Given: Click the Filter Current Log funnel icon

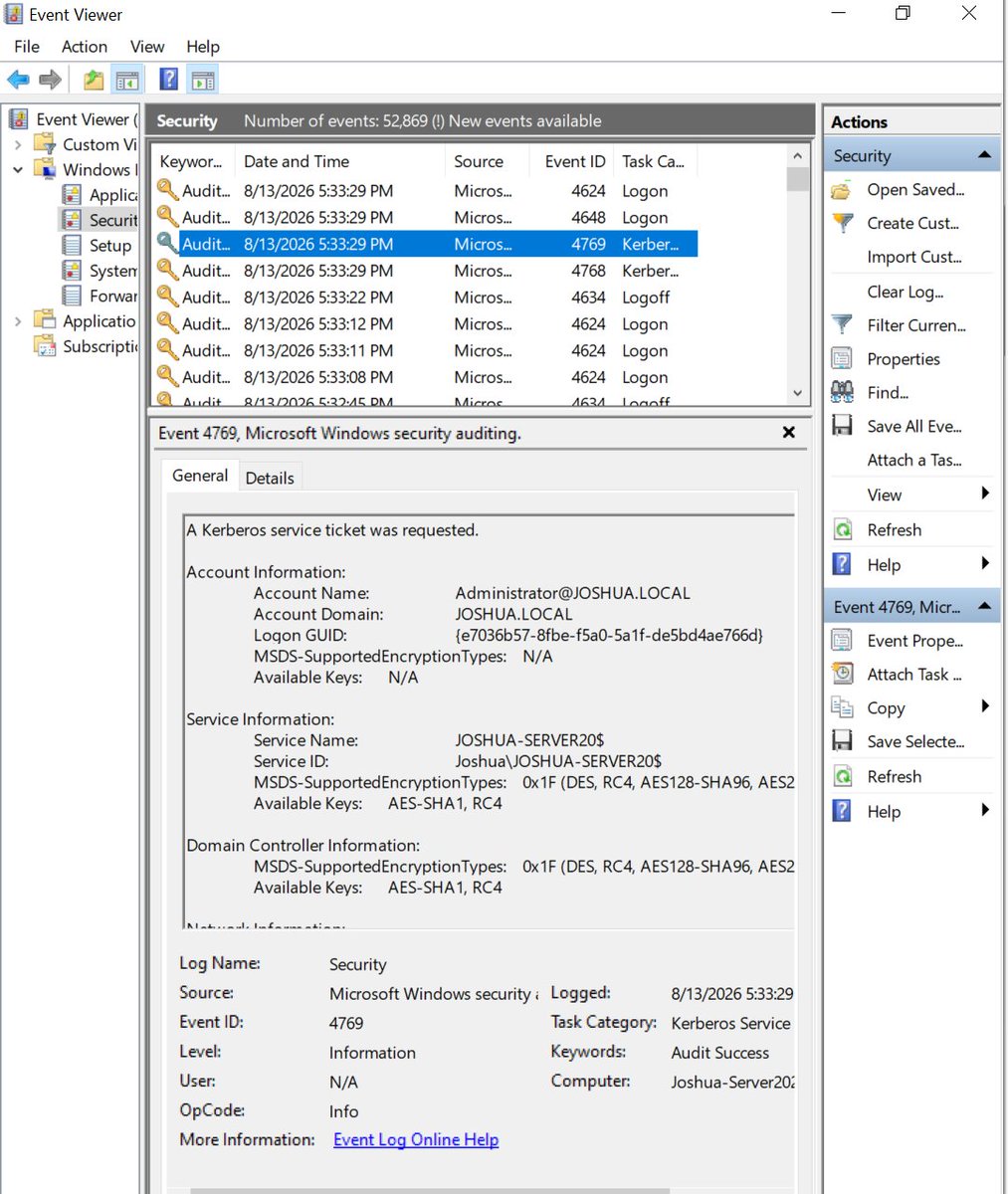Looking at the screenshot, I should click(x=842, y=325).
